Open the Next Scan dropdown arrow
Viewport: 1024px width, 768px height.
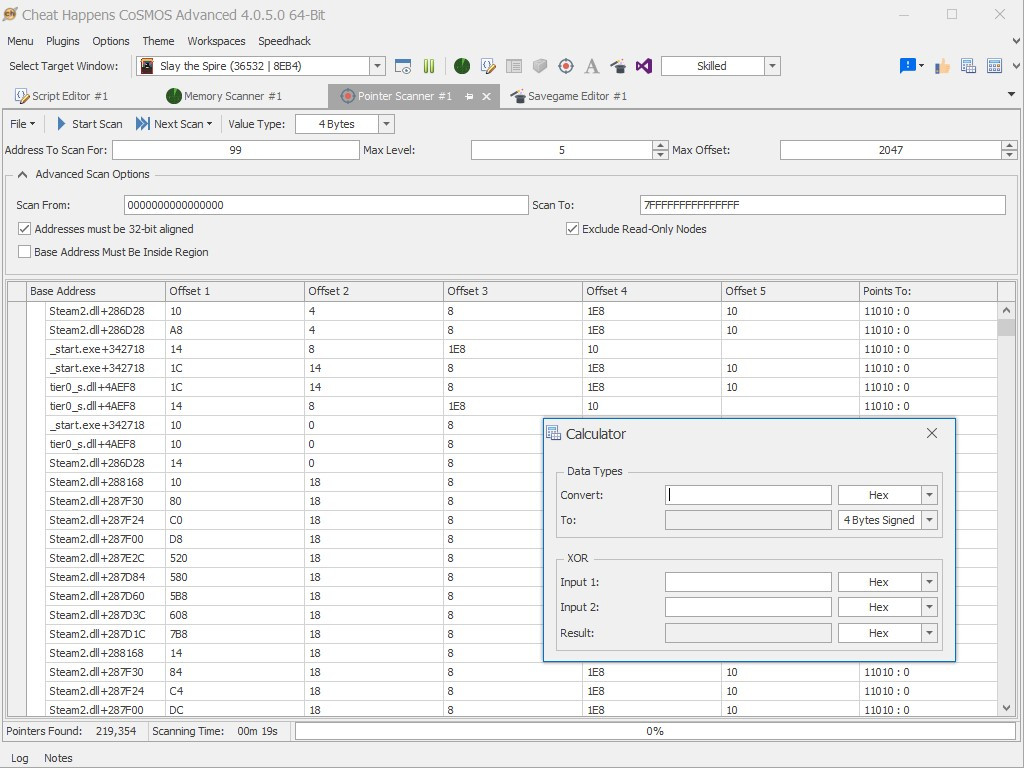(x=209, y=124)
